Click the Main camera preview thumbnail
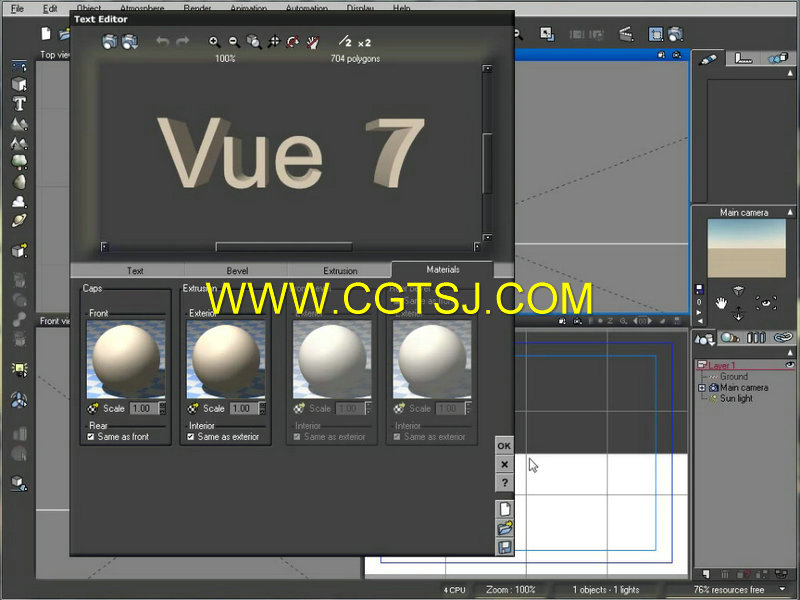The width and height of the screenshot is (800, 600). click(746, 248)
